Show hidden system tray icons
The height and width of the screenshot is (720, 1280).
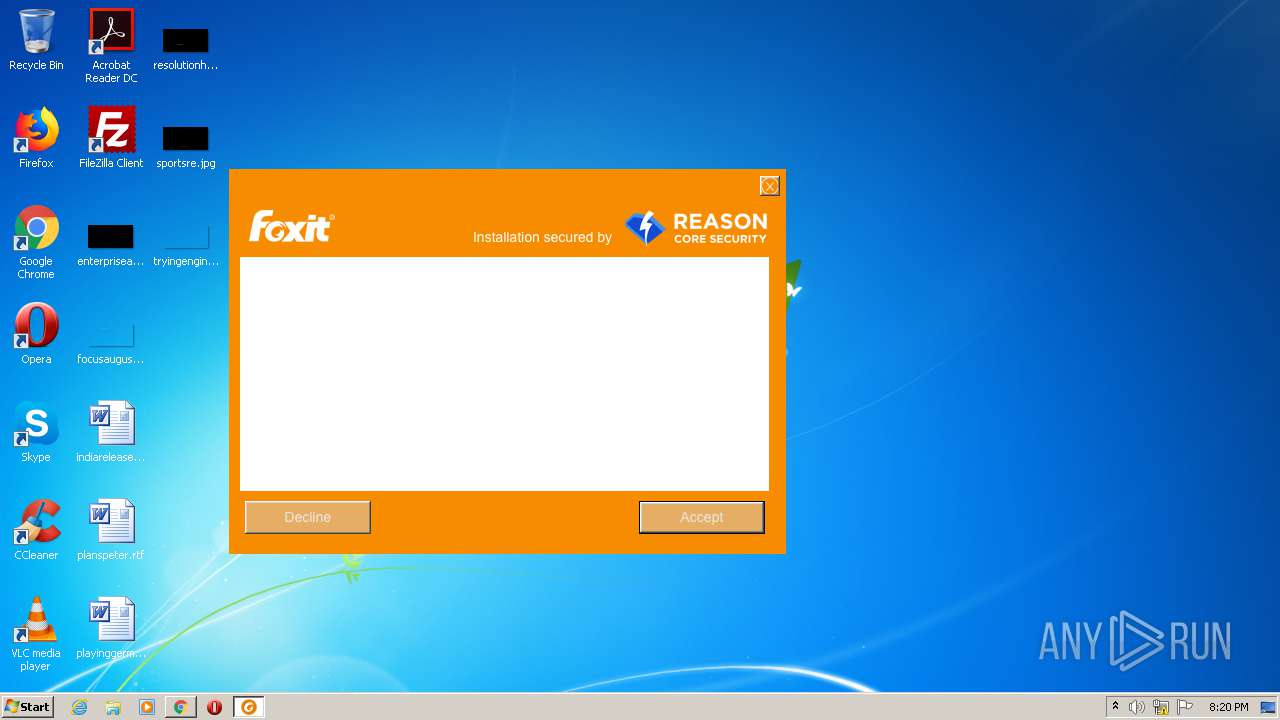1116,707
